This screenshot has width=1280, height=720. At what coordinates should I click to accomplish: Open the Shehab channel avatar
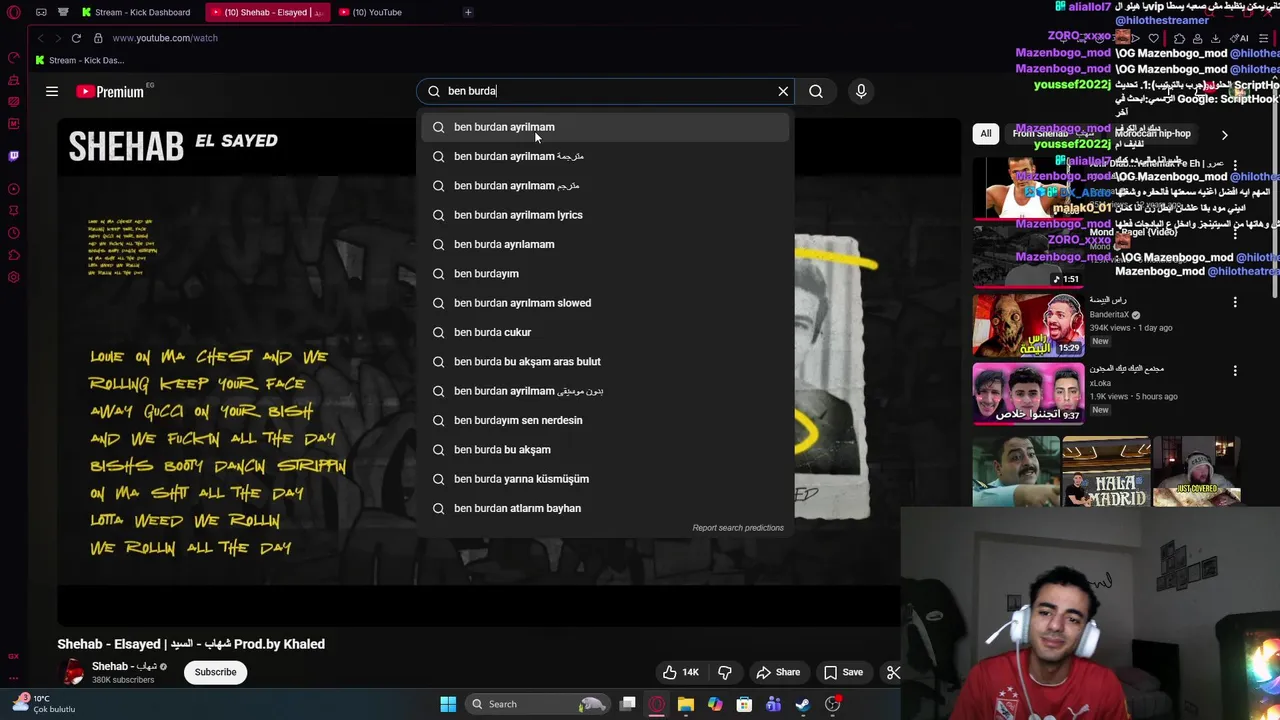coord(72,672)
